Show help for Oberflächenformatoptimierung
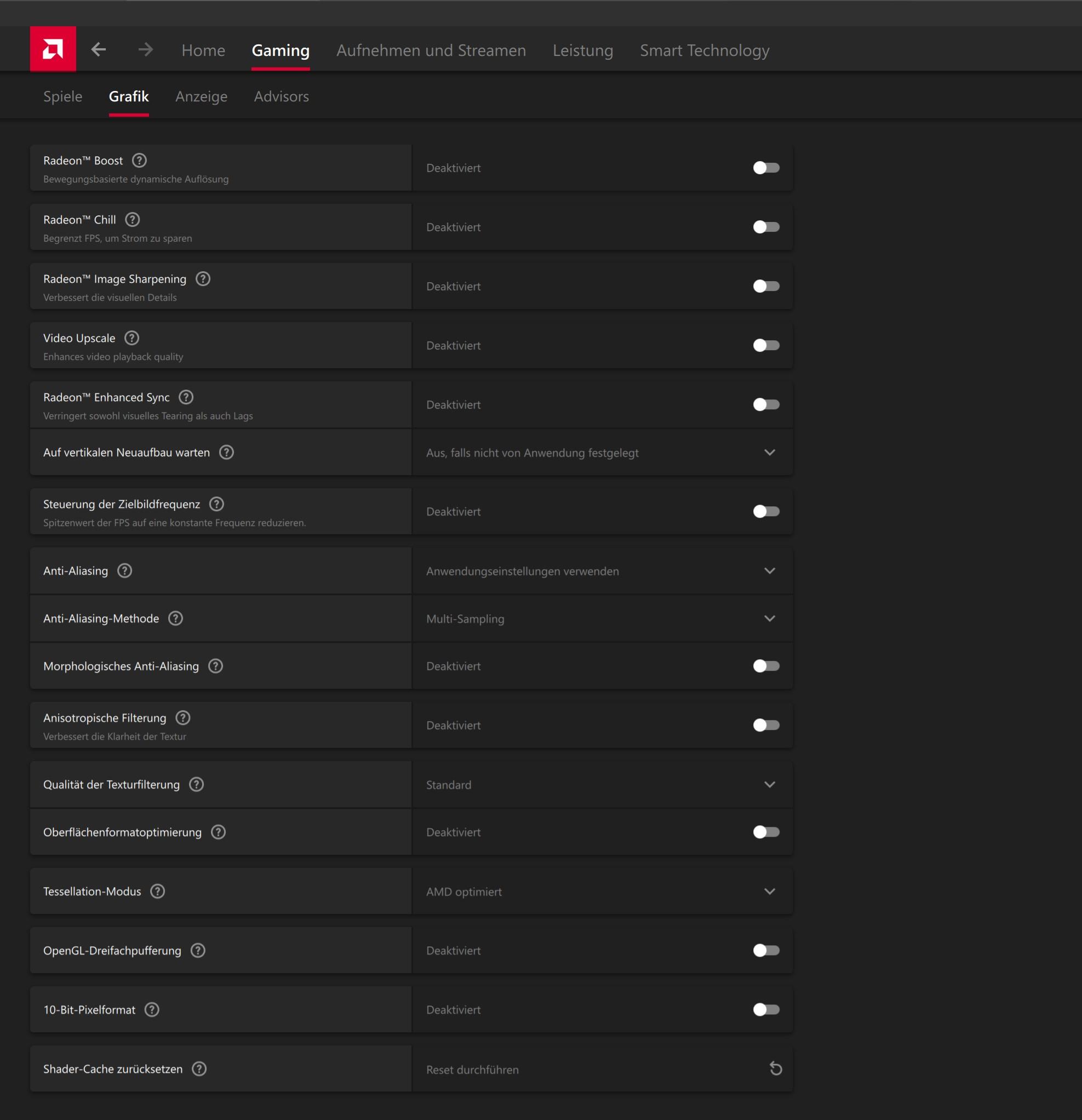Image resolution: width=1082 pixels, height=1120 pixels. [218, 832]
